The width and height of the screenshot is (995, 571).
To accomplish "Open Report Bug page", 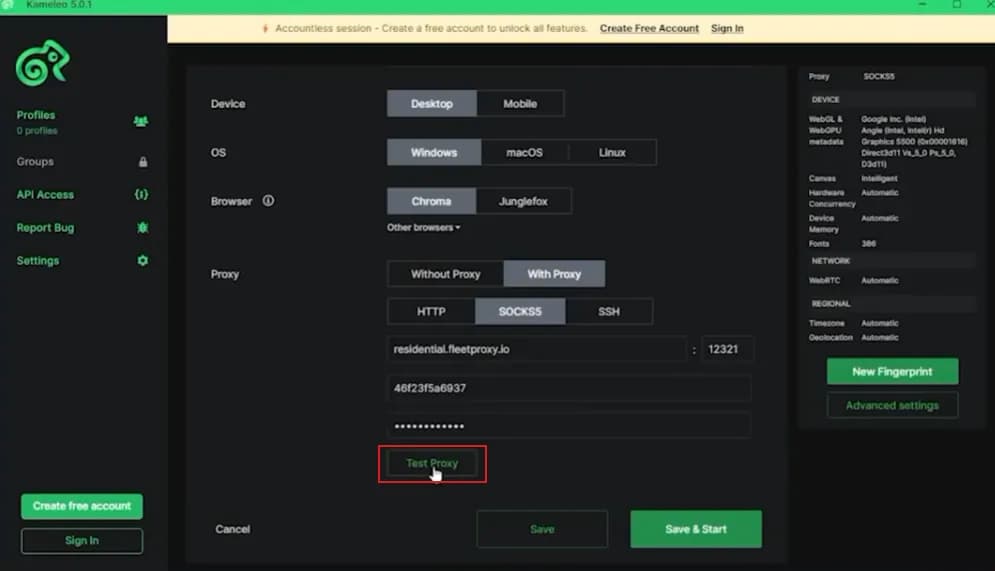I will pos(45,228).
